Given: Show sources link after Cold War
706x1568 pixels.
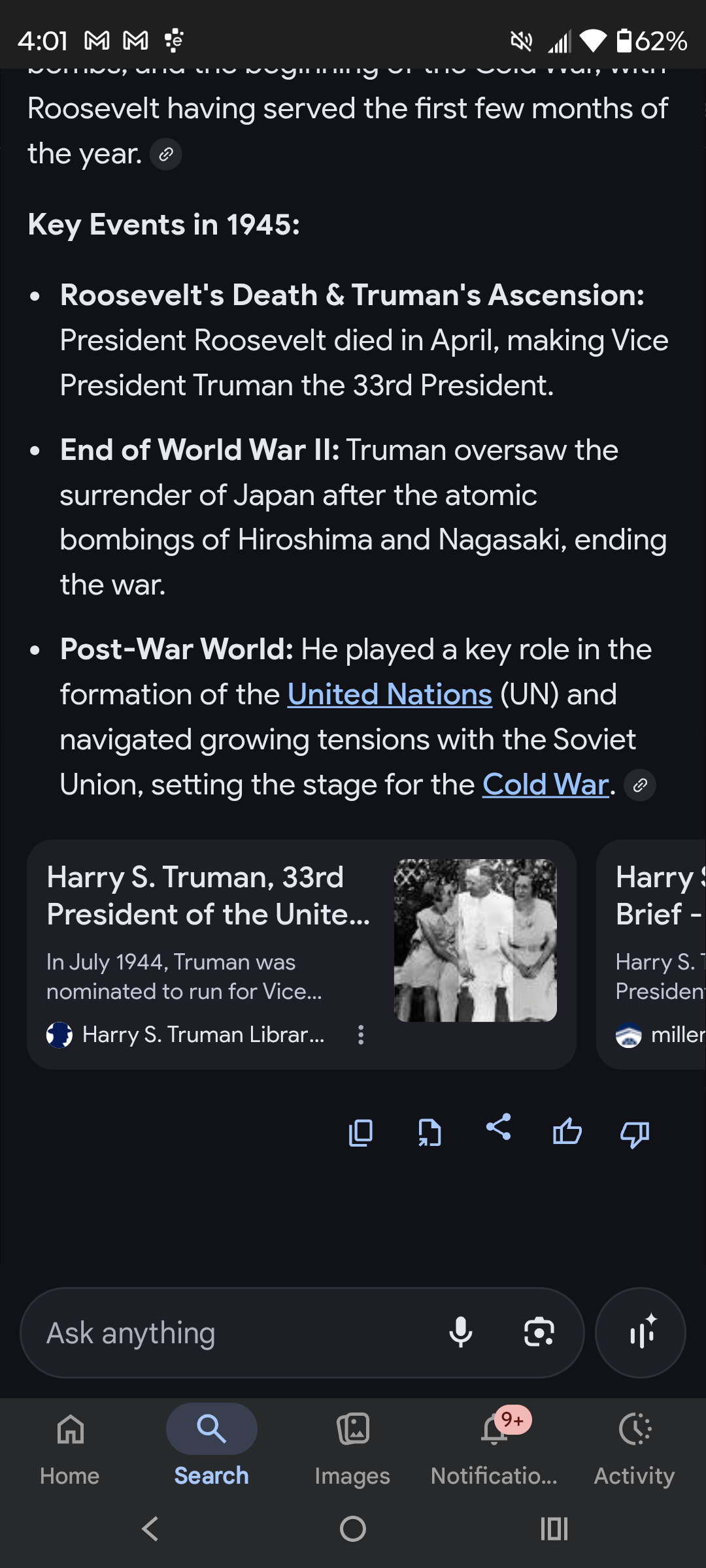Looking at the screenshot, I should [x=640, y=785].
